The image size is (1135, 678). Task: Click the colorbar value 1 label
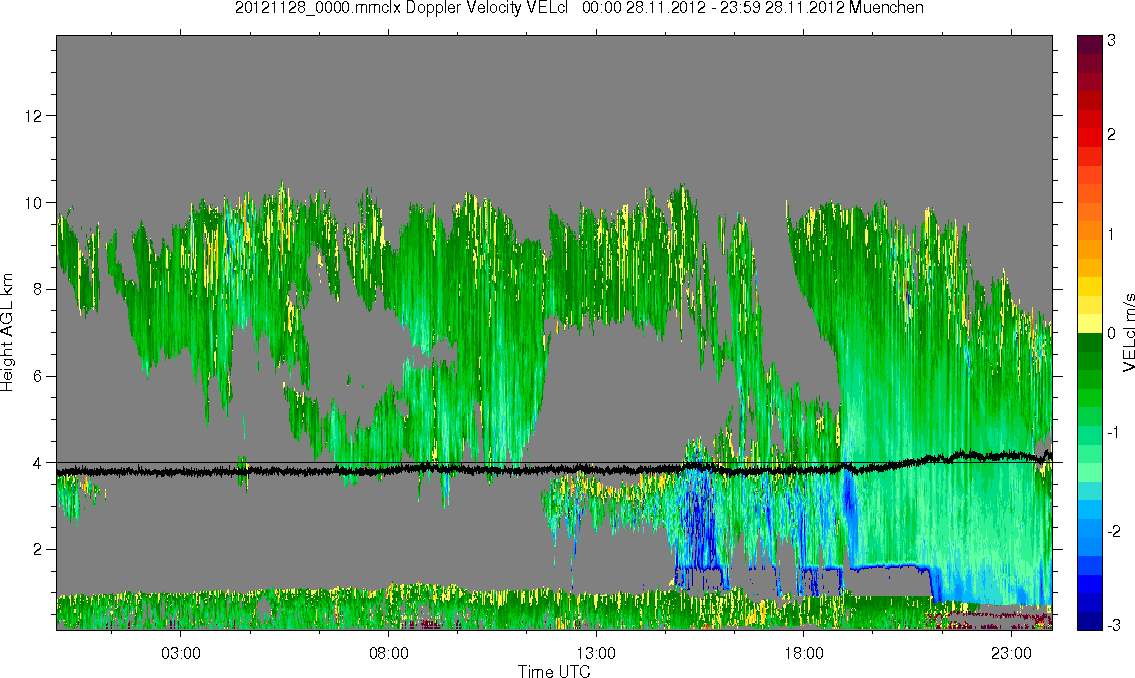click(x=1112, y=234)
